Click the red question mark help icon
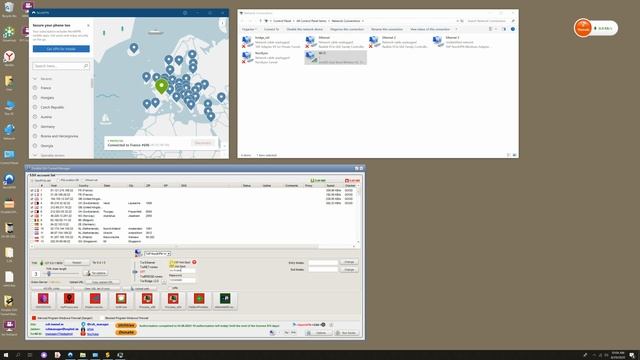 click(x=194, y=262)
